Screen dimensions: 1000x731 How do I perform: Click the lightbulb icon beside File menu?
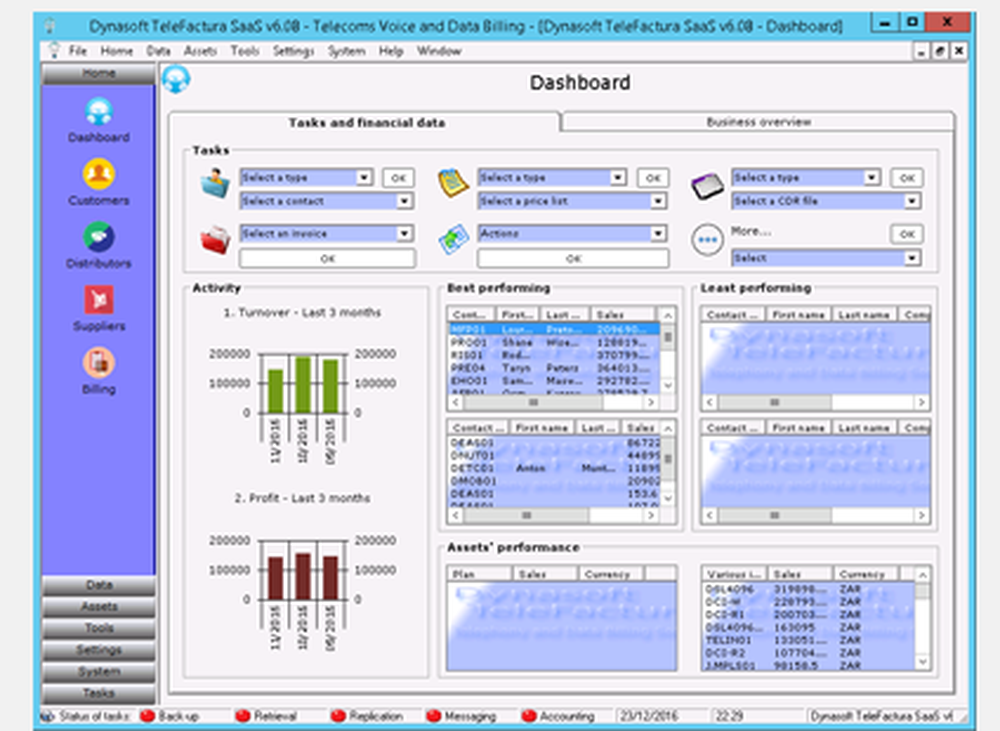tap(54, 50)
